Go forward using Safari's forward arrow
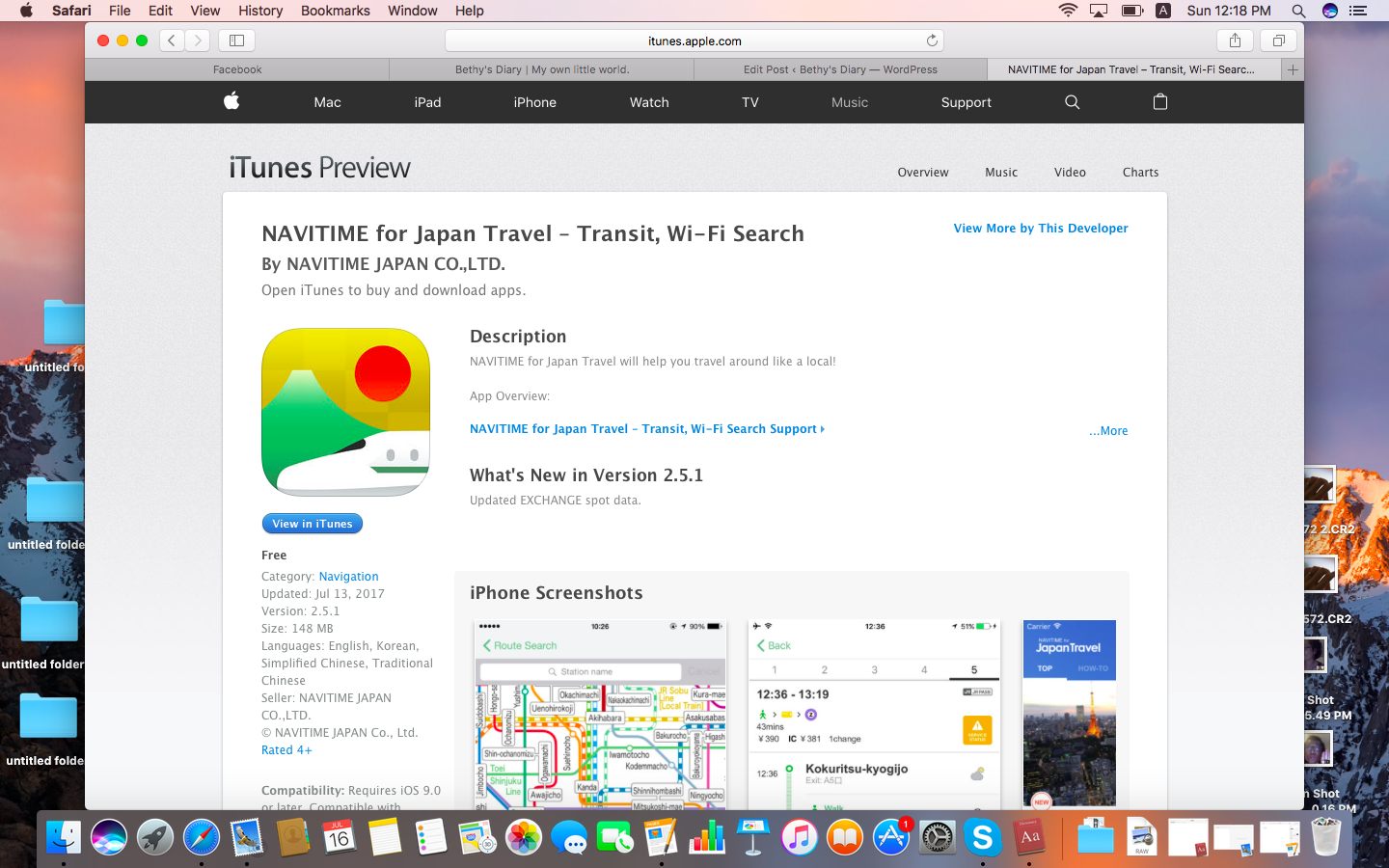Viewport: 1389px width, 868px height. coord(197,41)
